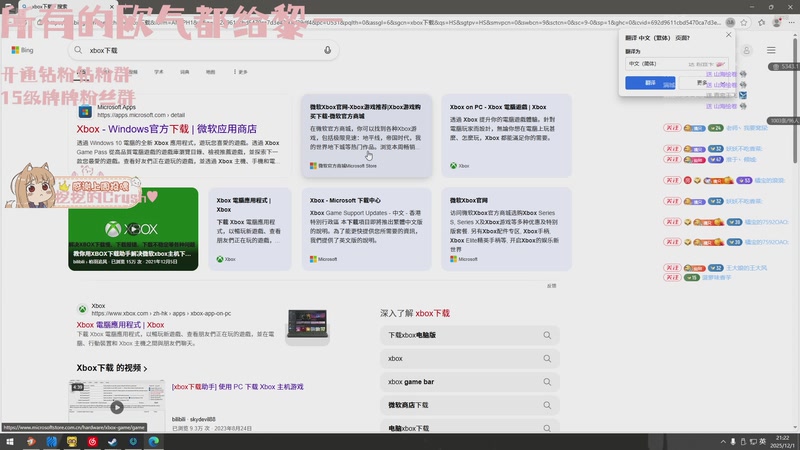Screen dimensions: 800x450
Task: Open the 地图 search tab
Action: click(210, 72)
